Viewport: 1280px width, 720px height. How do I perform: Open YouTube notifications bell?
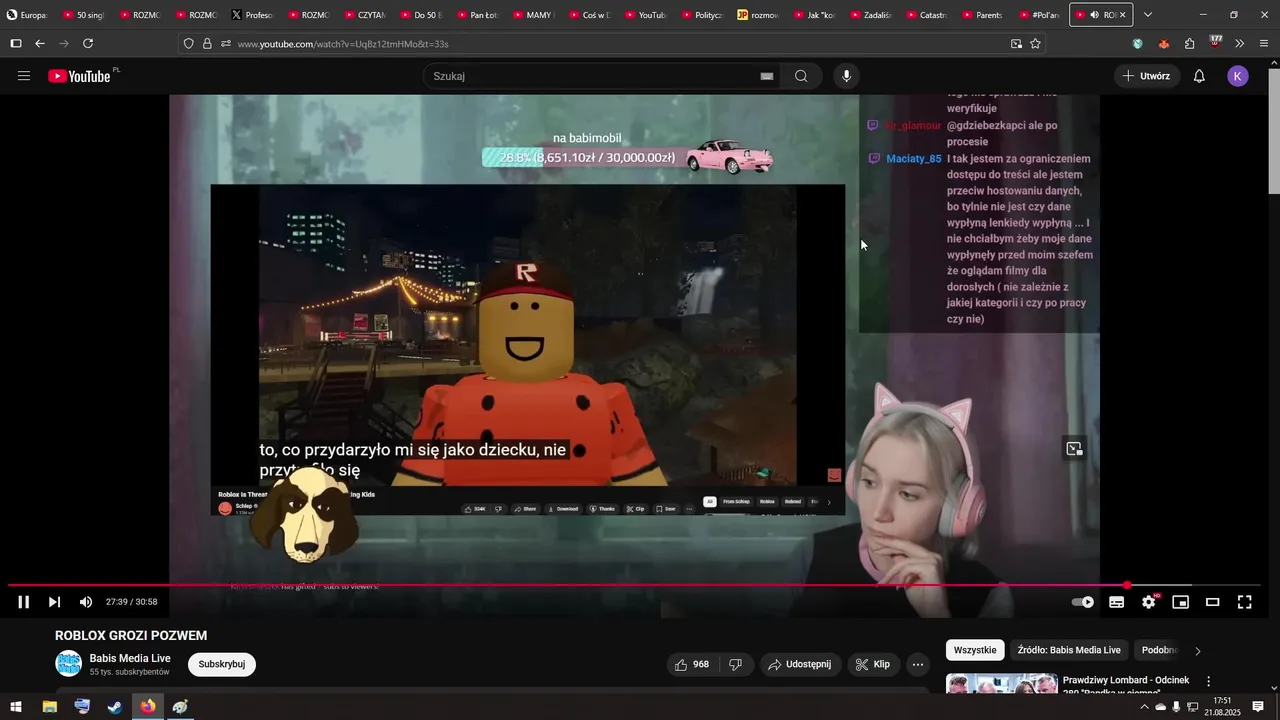click(1199, 76)
